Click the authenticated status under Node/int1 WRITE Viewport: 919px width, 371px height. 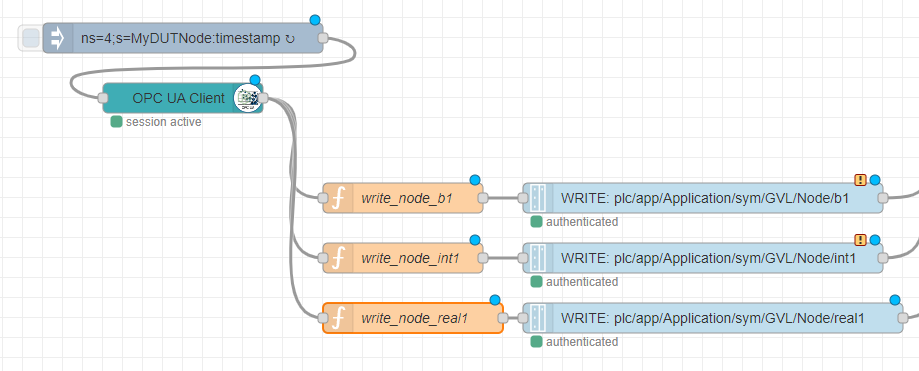point(582,282)
